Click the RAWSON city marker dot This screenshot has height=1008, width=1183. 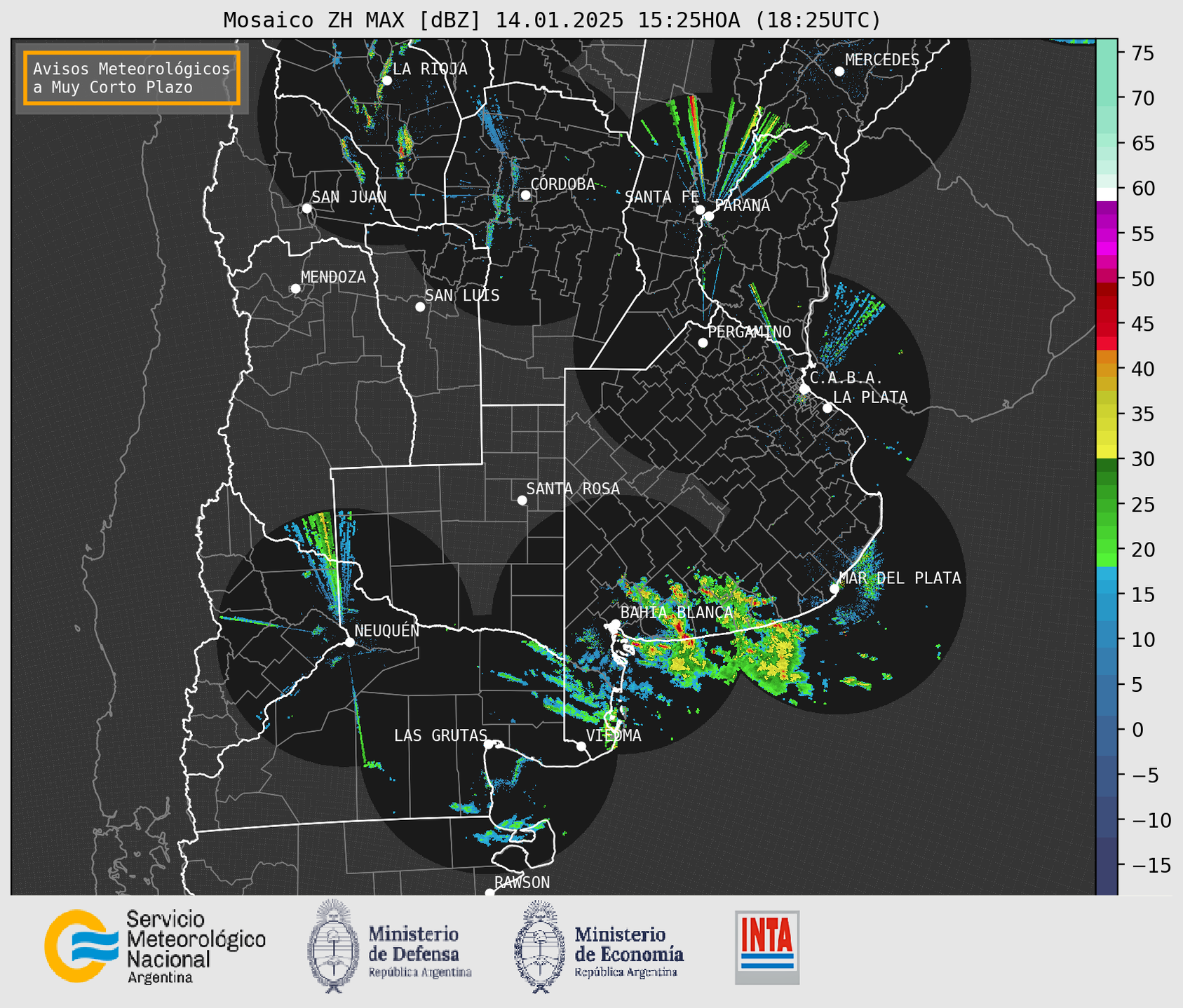tap(489, 893)
